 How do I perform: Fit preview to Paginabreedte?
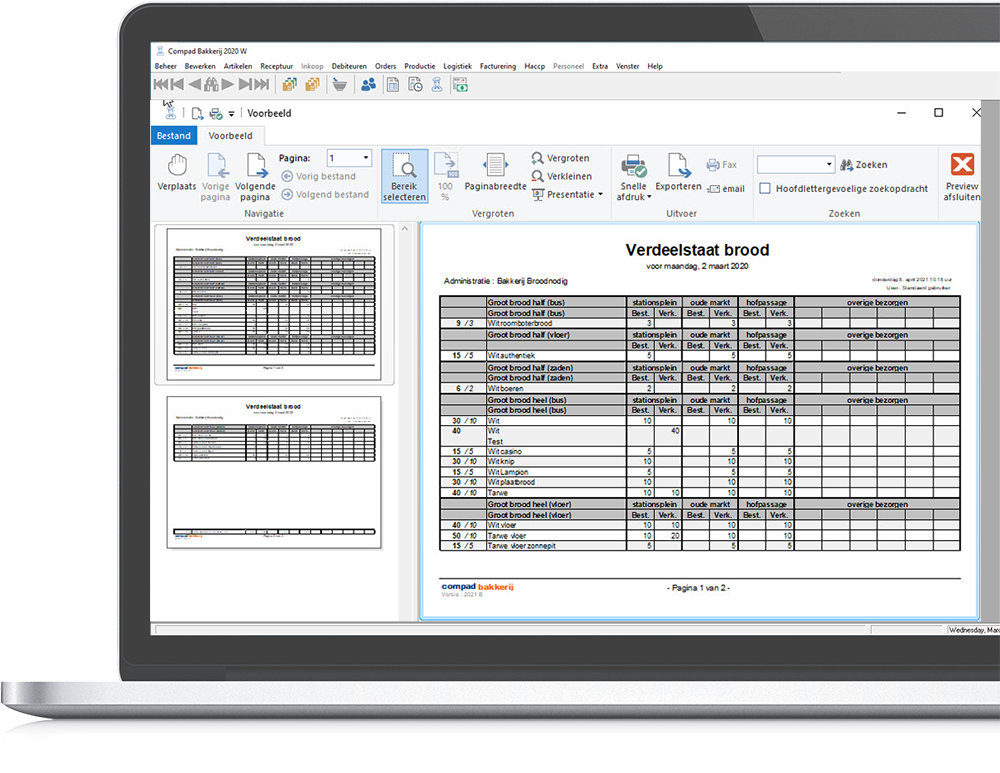click(496, 172)
